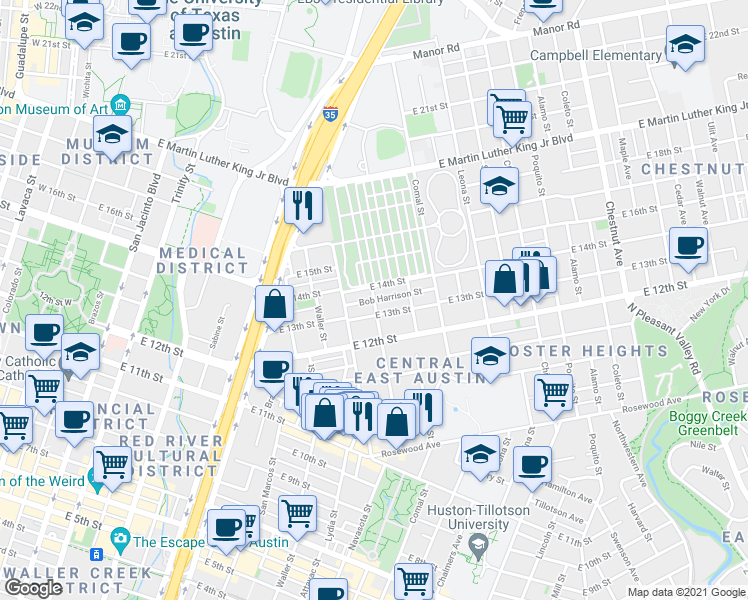Select the coffee cup marker near Hamilton Ave
Image resolution: width=748 pixels, height=600 pixels.
point(532,465)
